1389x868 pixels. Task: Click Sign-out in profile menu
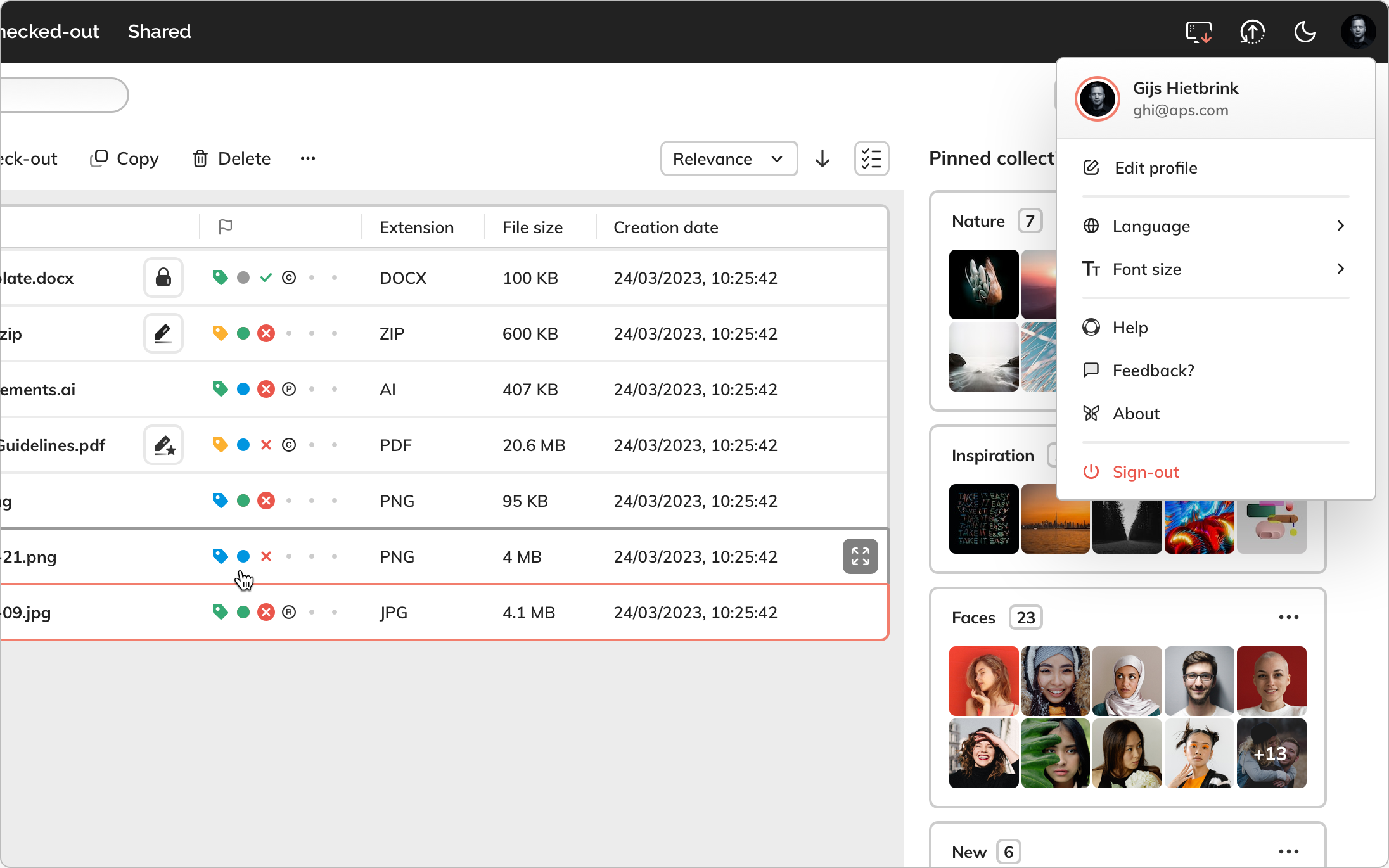pyautogui.click(x=1145, y=472)
